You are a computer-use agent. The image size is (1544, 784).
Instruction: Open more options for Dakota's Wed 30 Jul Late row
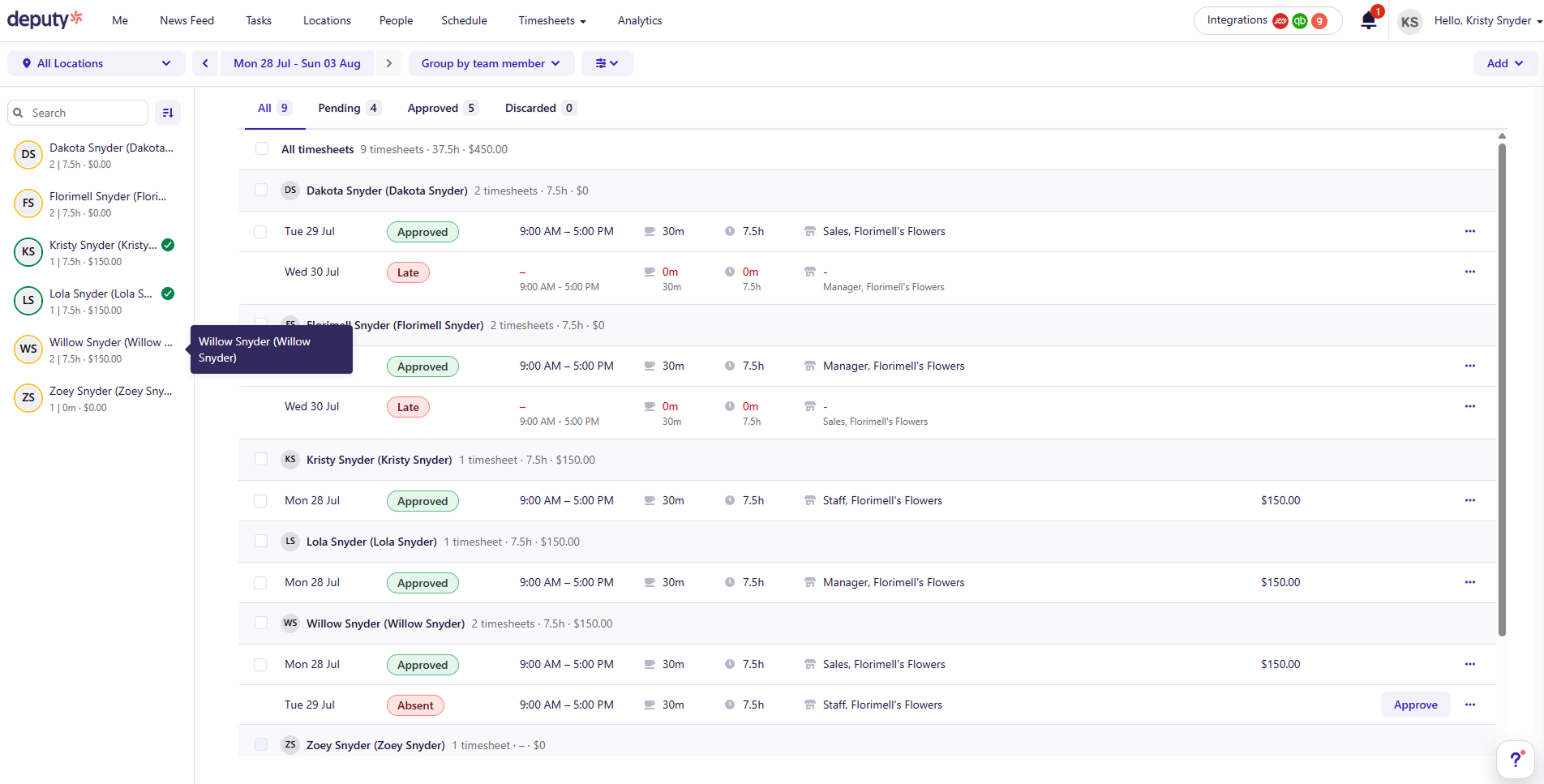[x=1470, y=272]
